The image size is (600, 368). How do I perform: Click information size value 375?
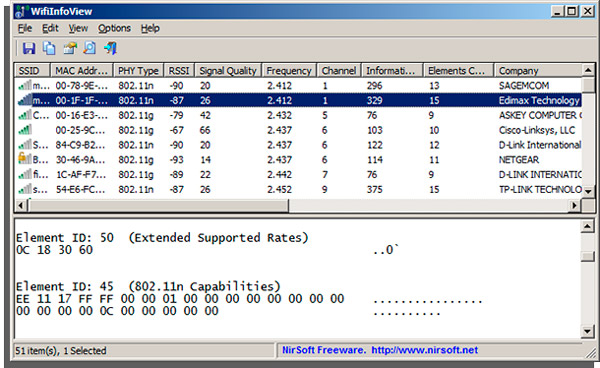click(x=375, y=189)
